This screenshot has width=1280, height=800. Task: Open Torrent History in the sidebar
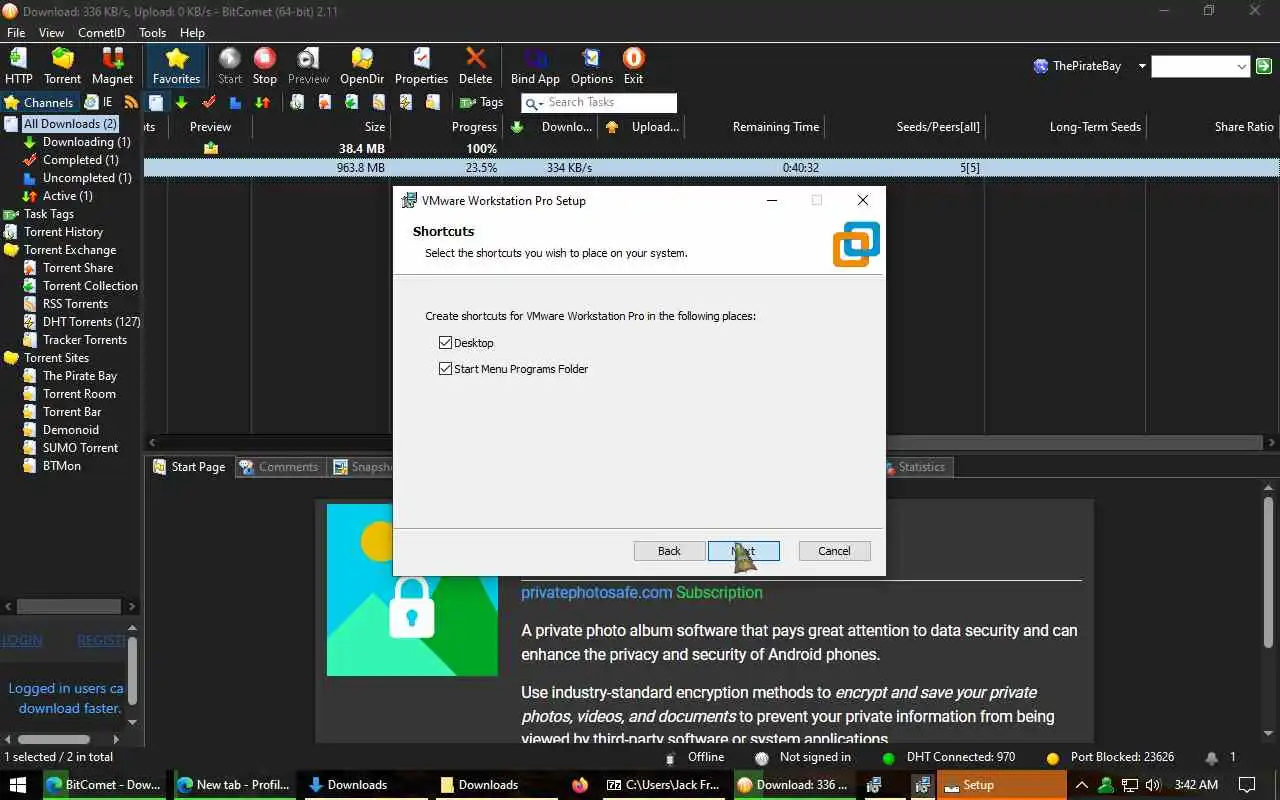[63, 232]
